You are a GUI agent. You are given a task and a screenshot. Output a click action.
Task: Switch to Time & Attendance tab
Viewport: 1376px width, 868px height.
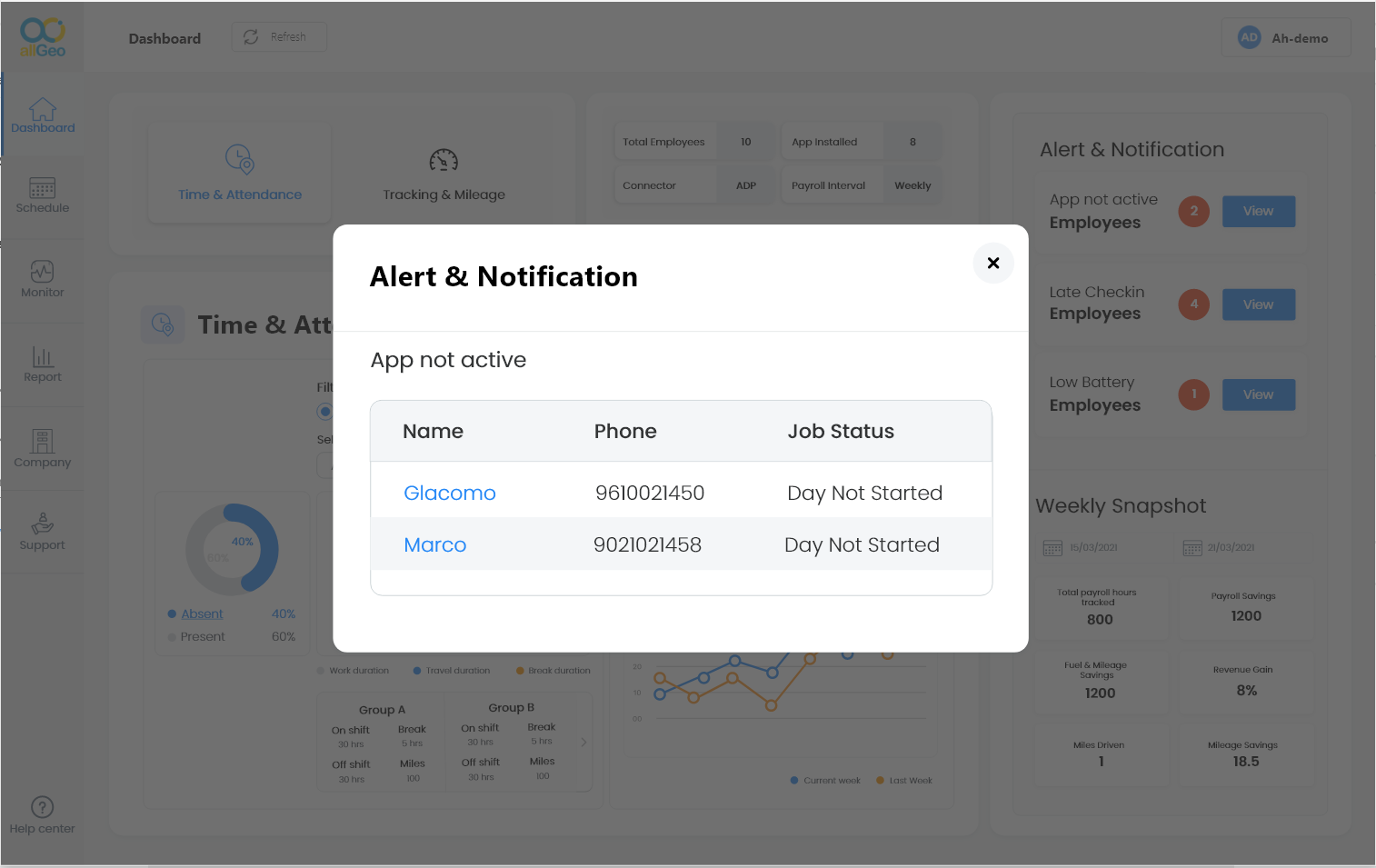240,173
